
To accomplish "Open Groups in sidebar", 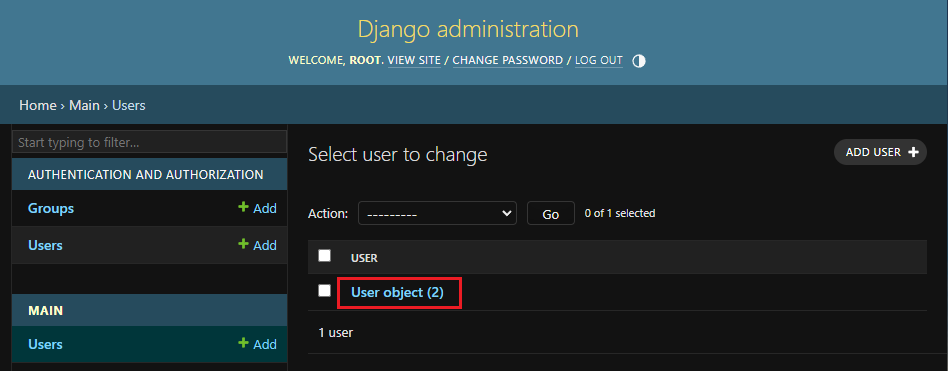I will [51, 208].
